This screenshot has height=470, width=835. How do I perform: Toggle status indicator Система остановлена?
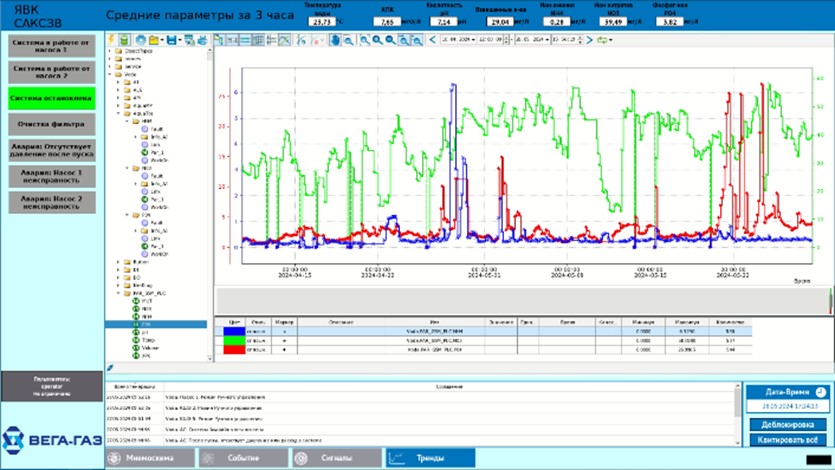coord(52,98)
